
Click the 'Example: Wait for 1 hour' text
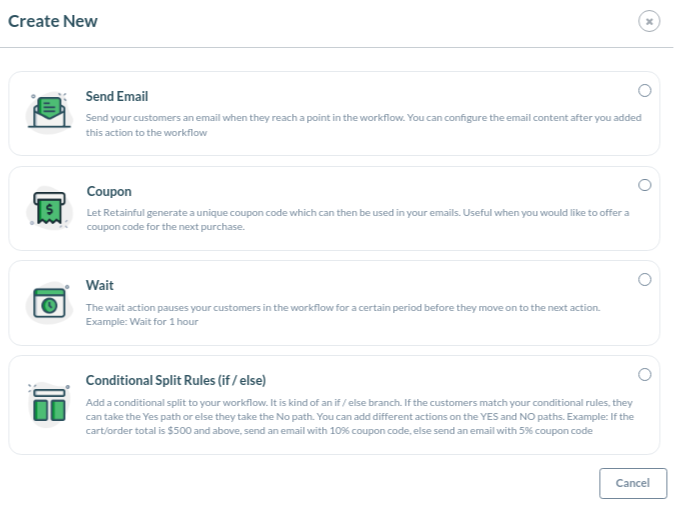tap(142, 322)
